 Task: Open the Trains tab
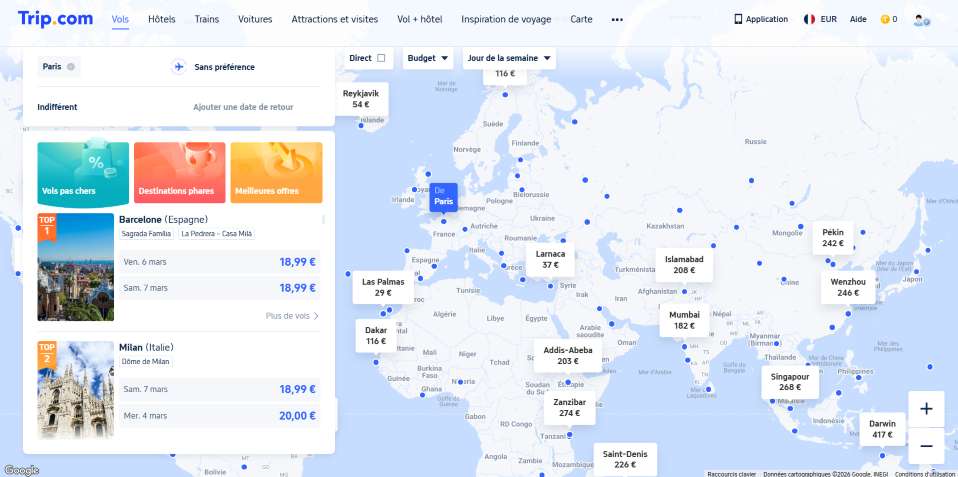tap(207, 19)
